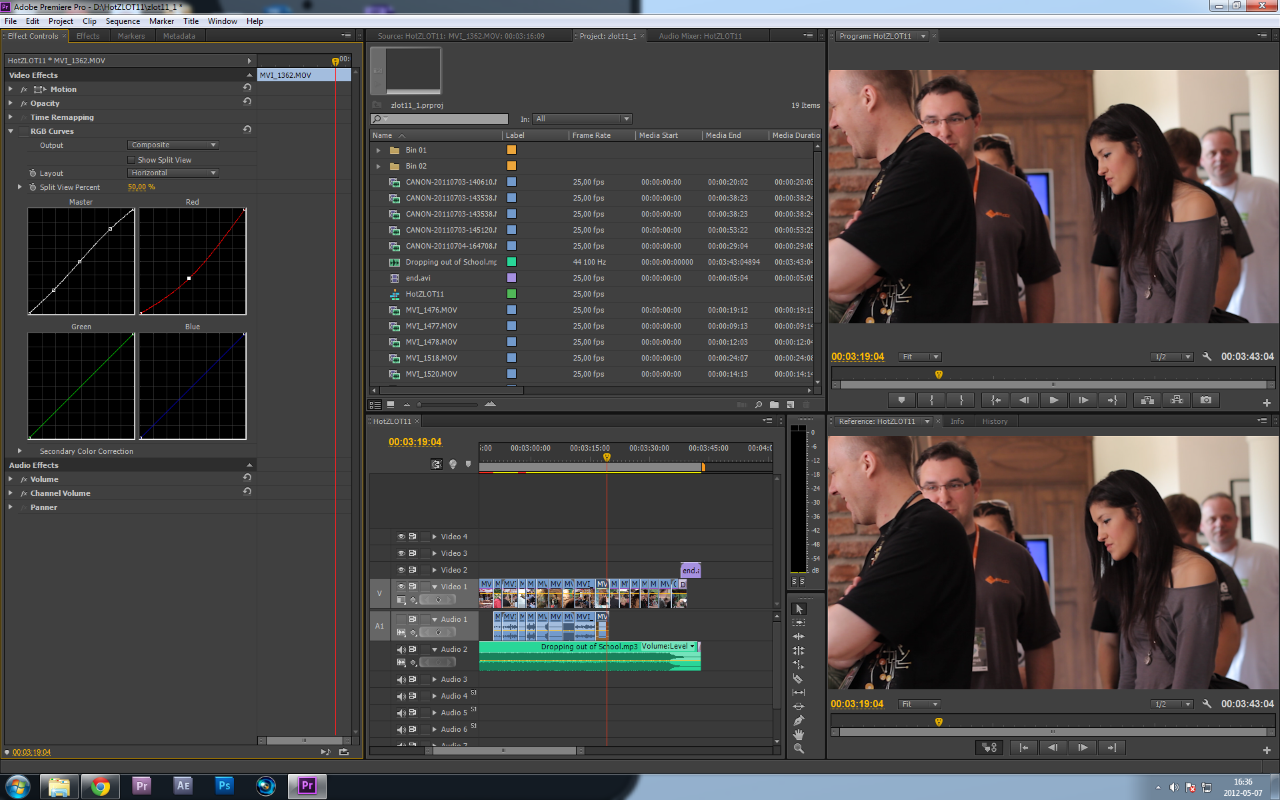This screenshot has width=1280, height=800.
Task: Click New Bin folder icon in Project panel
Action: tap(774, 404)
